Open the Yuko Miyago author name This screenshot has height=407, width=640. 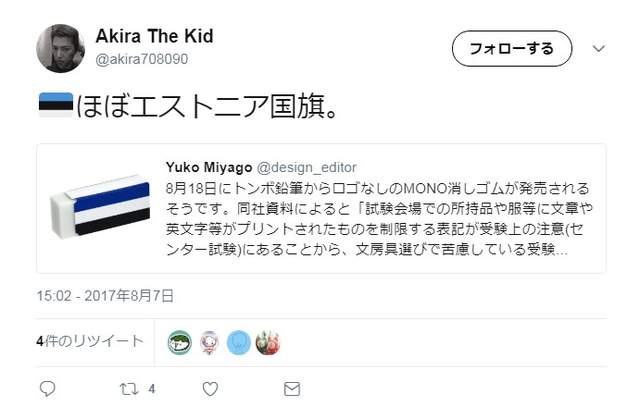point(208,166)
